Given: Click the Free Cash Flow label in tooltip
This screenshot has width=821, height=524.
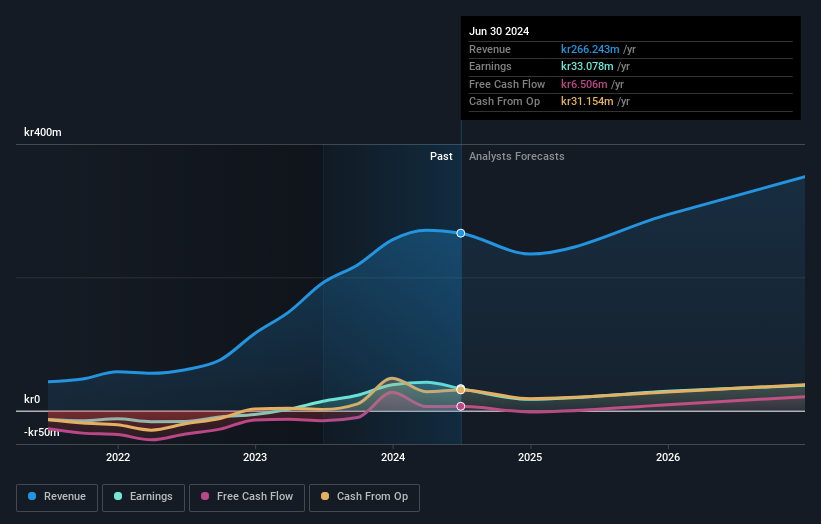Looking at the screenshot, I should (x=507, y=84).
